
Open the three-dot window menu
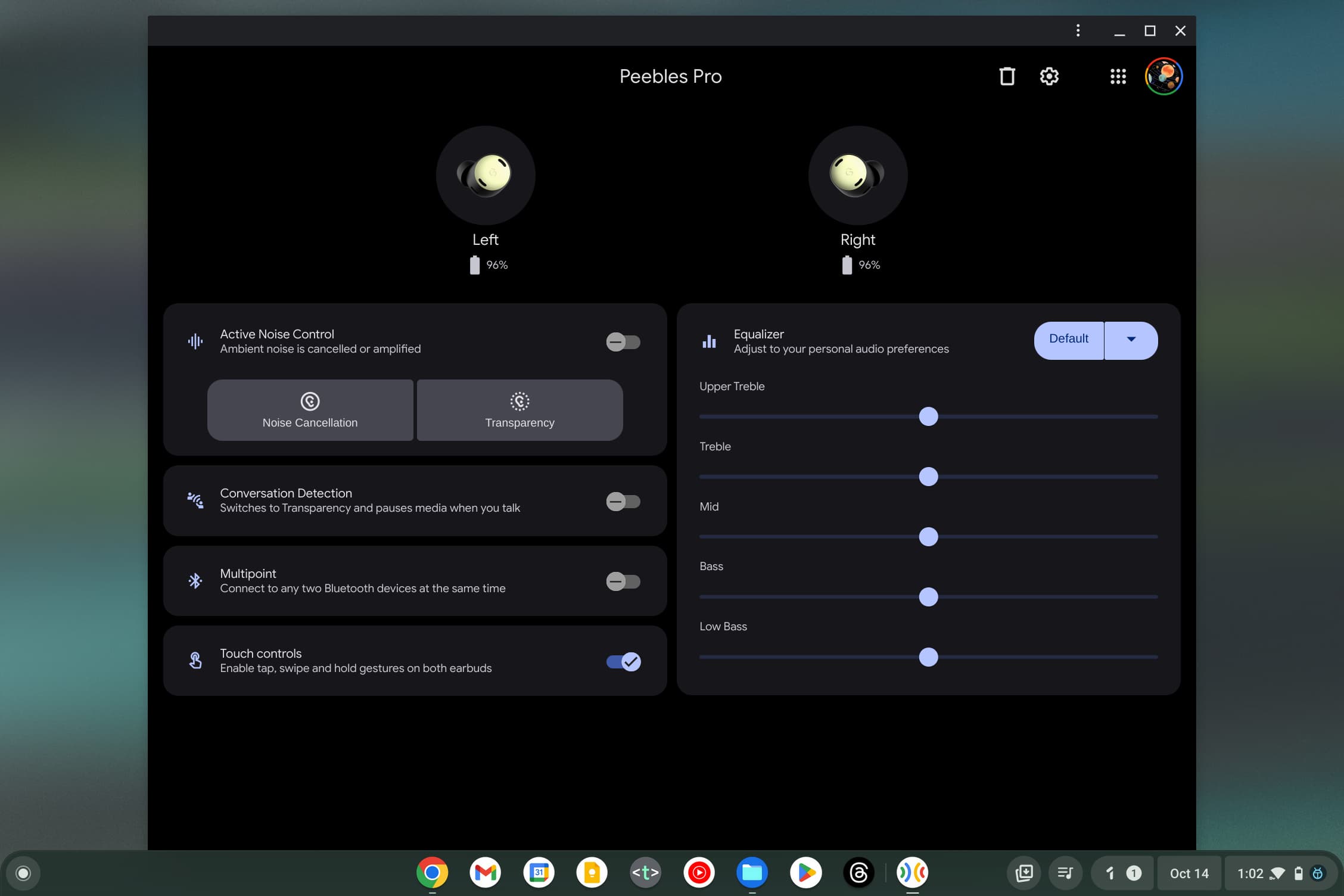point(1078,30)
